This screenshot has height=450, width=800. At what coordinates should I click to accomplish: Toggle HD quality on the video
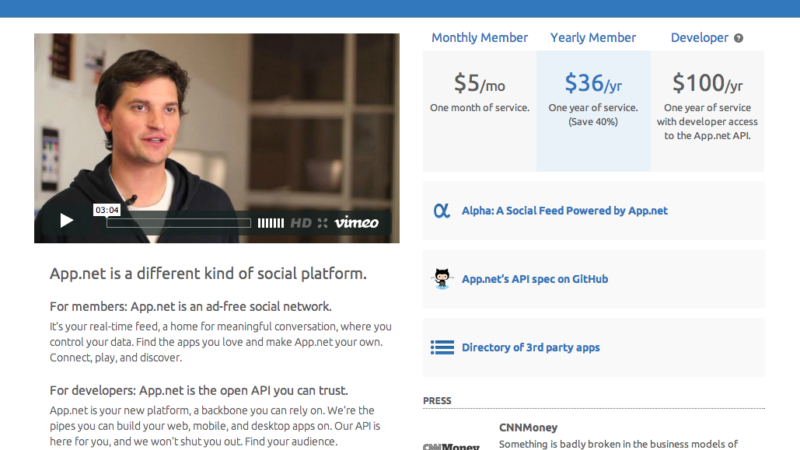point(301,223)
